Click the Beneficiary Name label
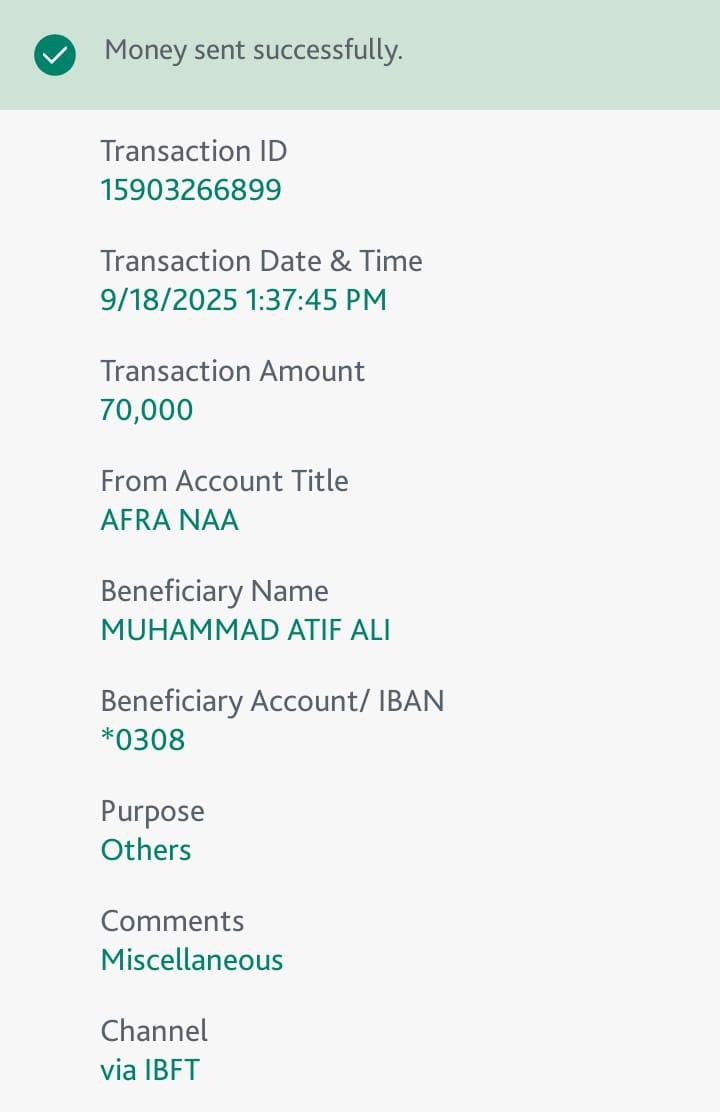The height and width of the screenshot is (1112, 720). (x=214, y=591)
